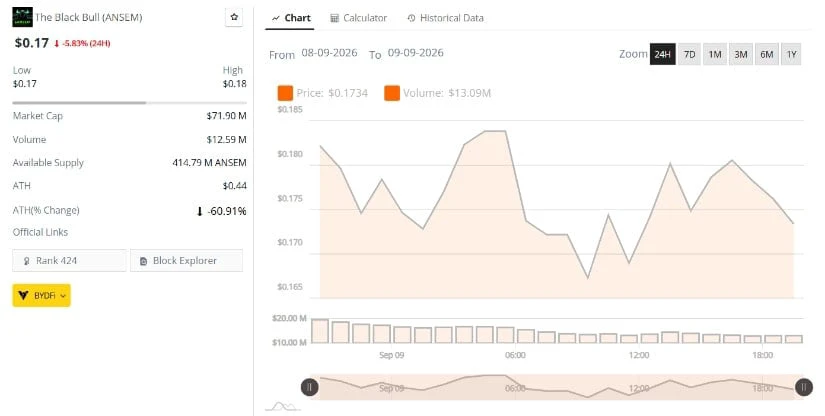Set zoom to 6M
The image size is (825, 416).
pos(767,54)
